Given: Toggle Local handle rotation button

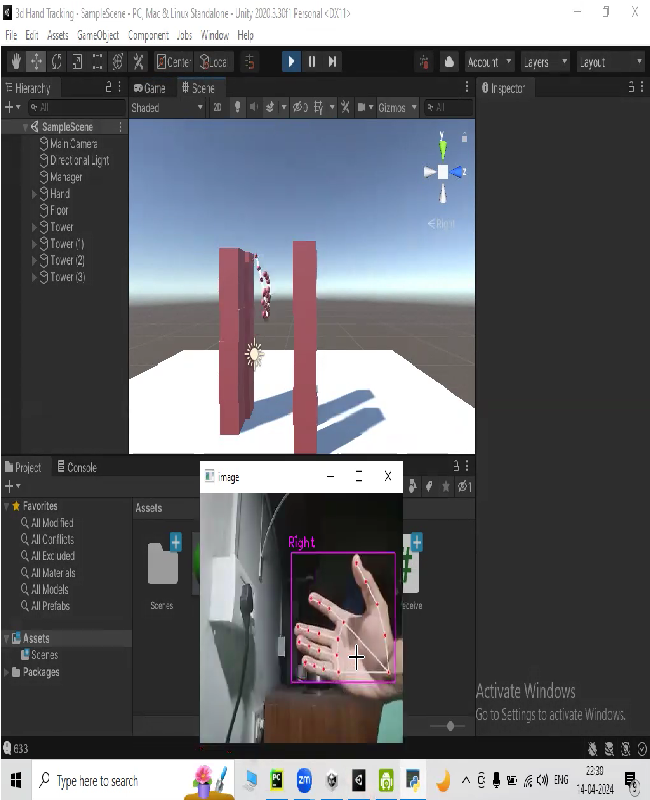Looking at the screenshot, I should (x=214, y=62).
